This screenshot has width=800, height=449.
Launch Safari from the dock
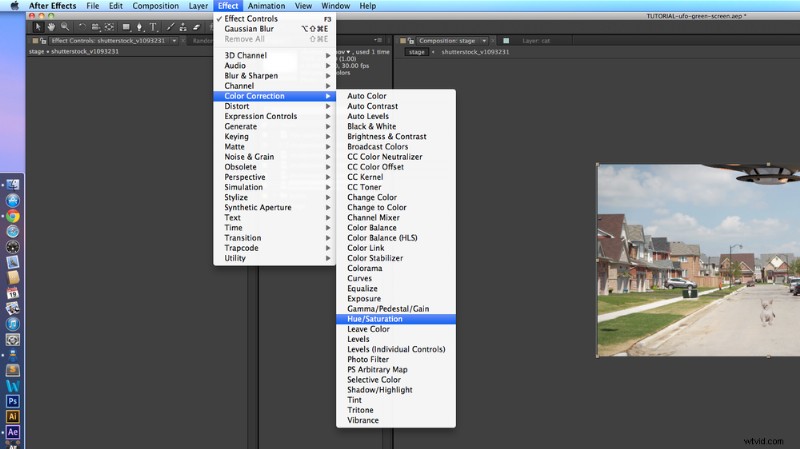13,232
